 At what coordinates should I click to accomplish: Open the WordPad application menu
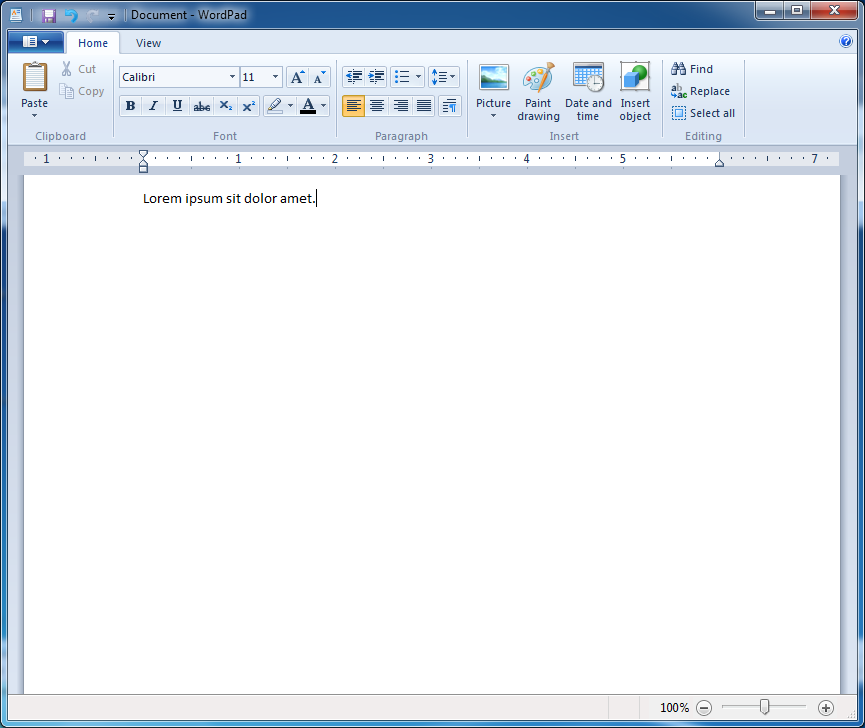[x=36, y=42]
